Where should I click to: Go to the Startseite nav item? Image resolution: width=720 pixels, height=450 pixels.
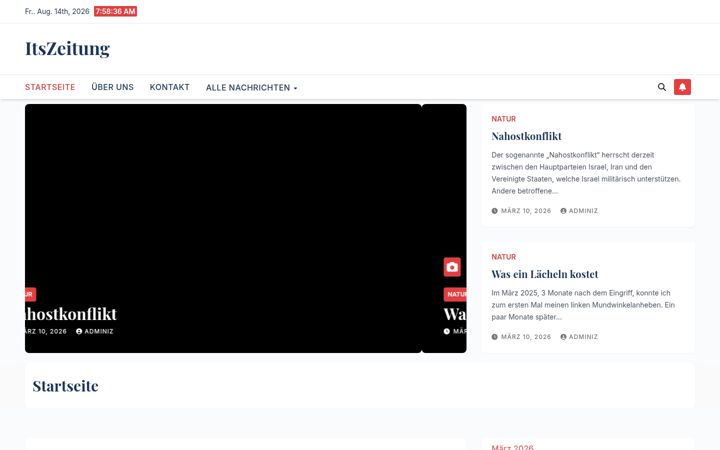click(50, 87)
